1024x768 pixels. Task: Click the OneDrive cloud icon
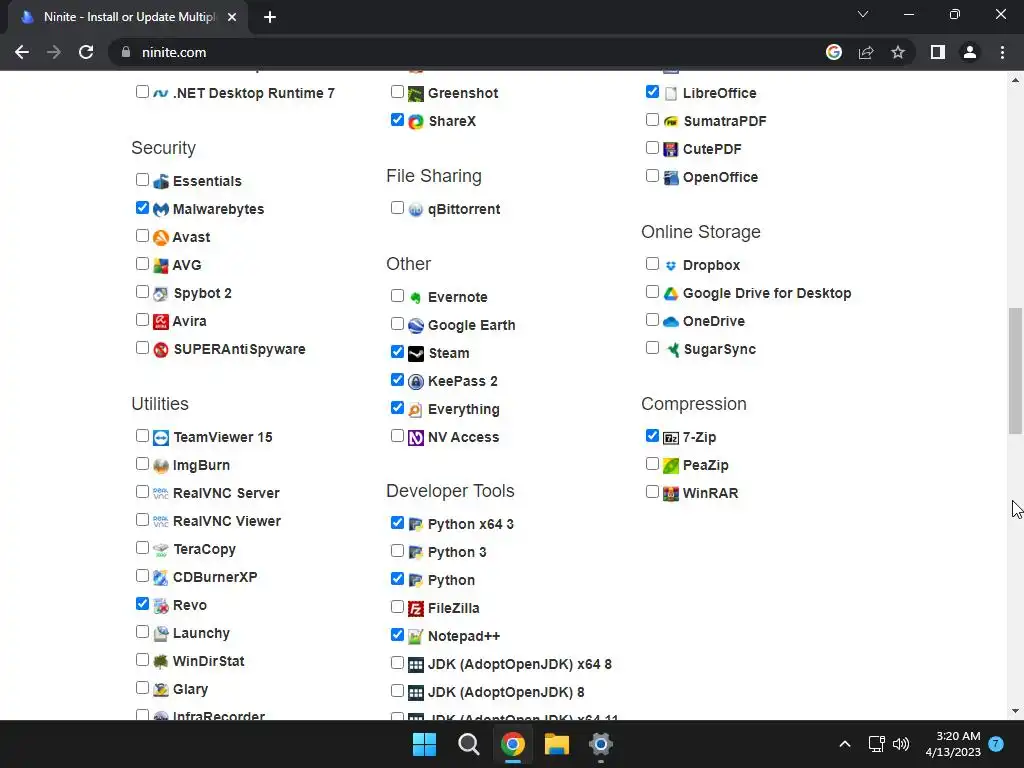click(671, 321)
